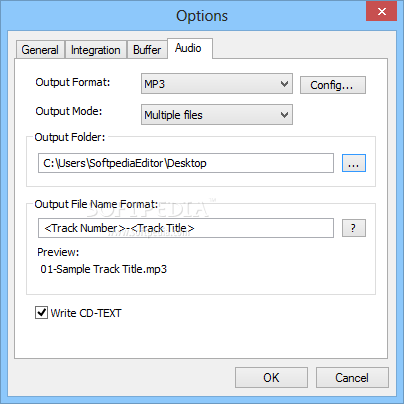Open MP3 Config... settings button

click(x=333, y=85)
